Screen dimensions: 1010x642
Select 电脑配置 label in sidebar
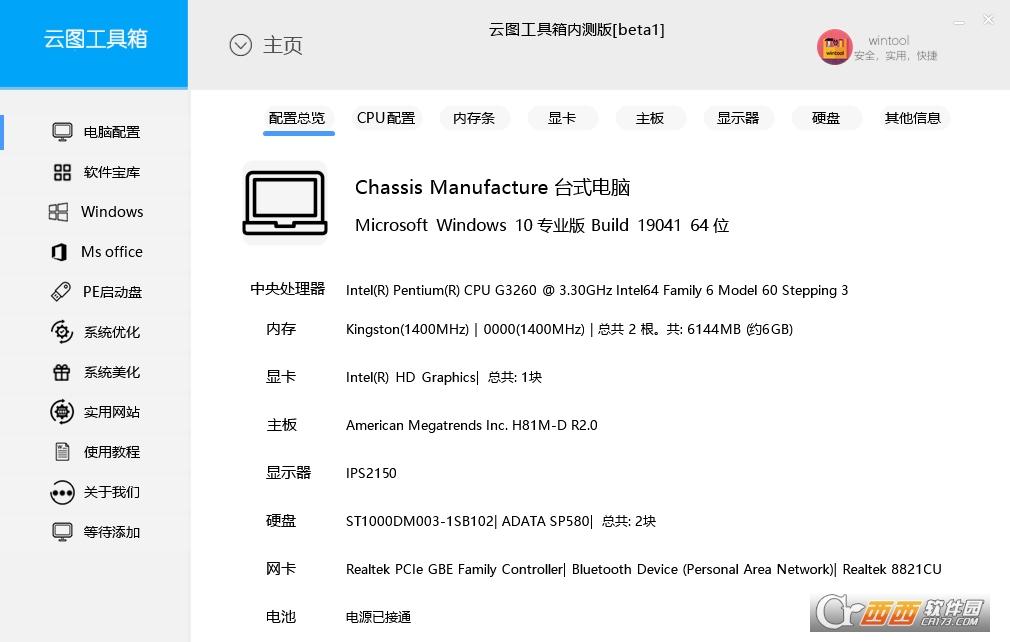[x=112, y=132]
